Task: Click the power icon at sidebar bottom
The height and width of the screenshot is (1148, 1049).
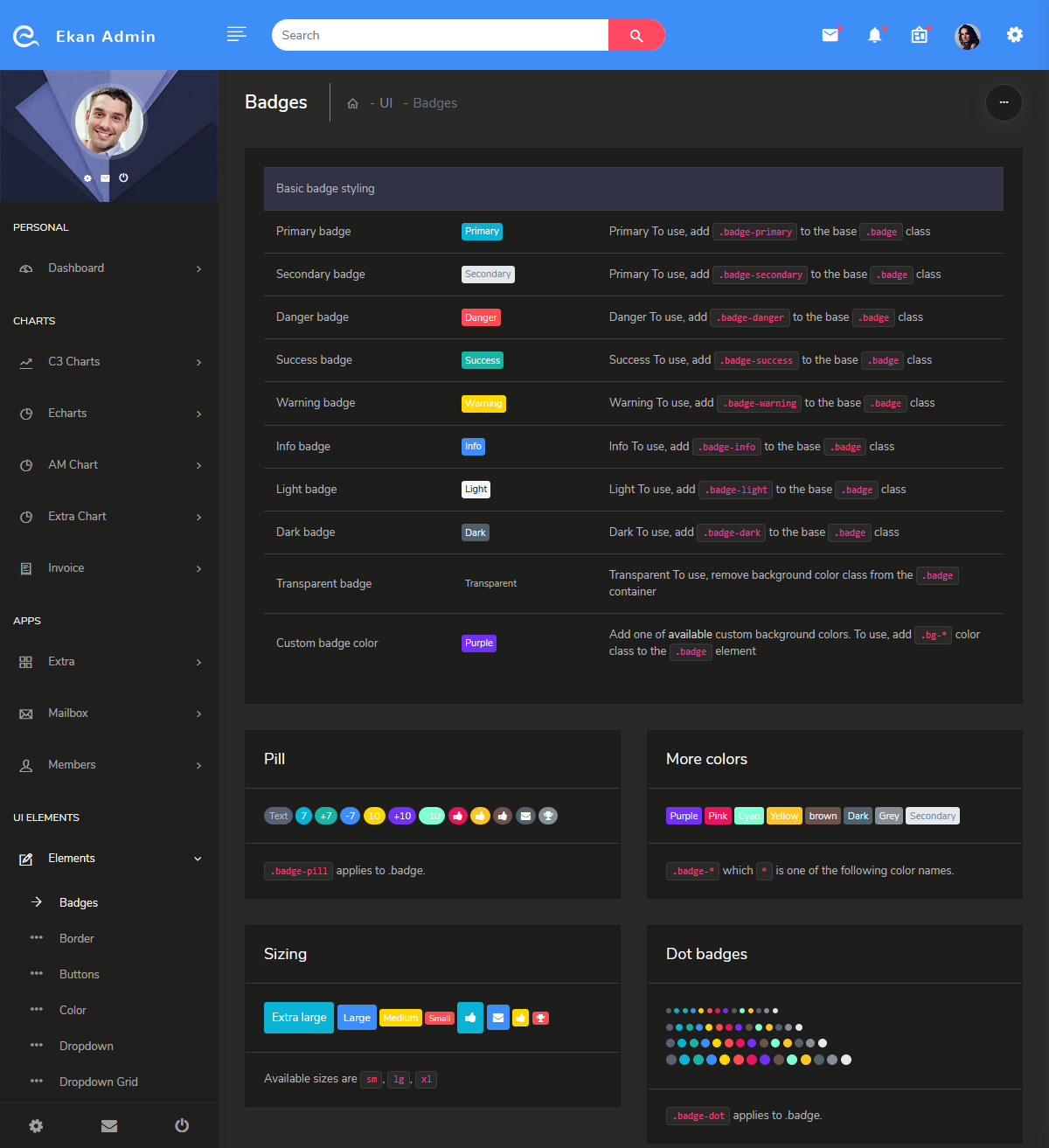Action: (x=182, y=1125)
